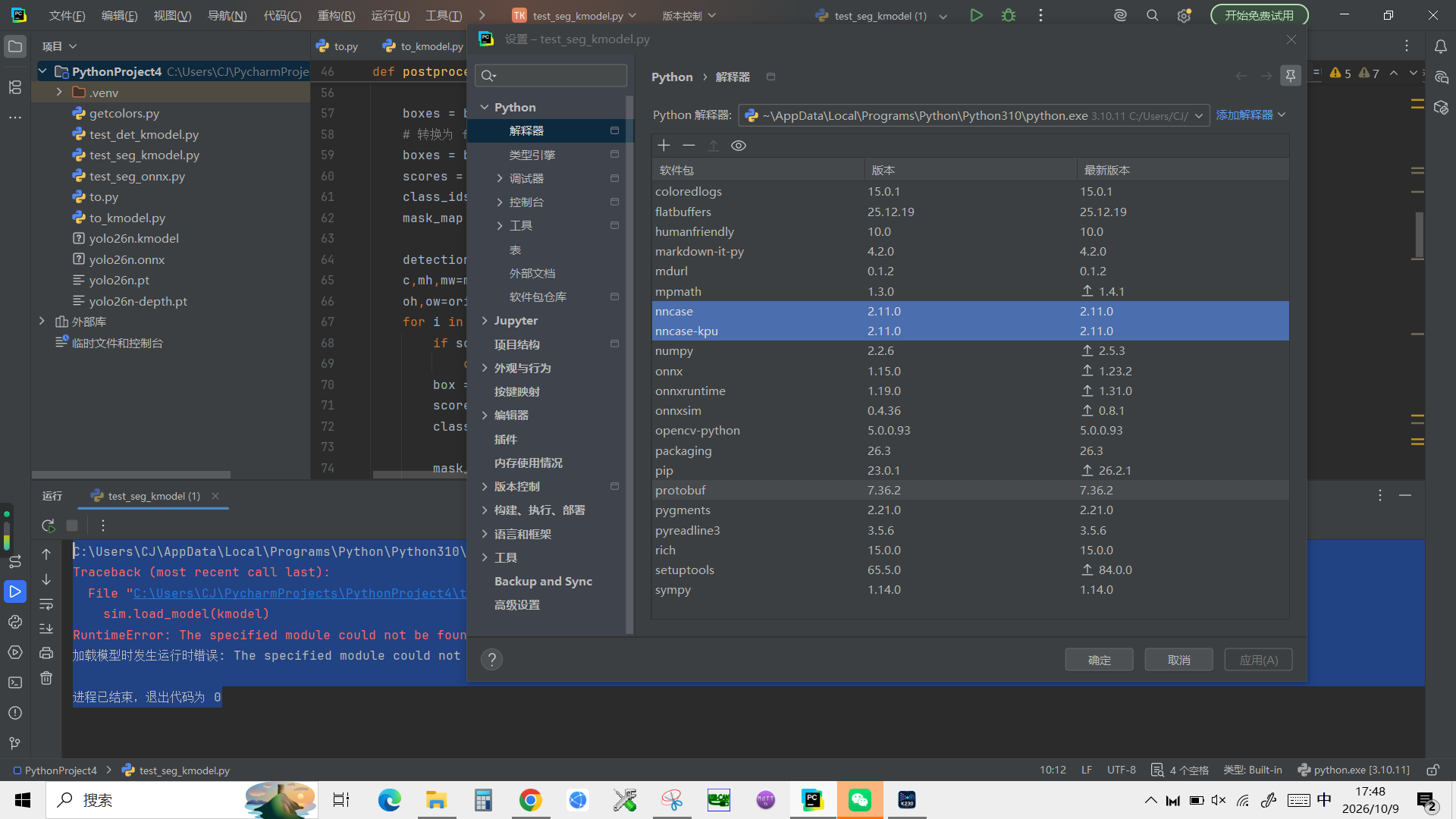Open the Search Everywhere magnifier icon
The image size is (1456, 819).
point(1153,15)
